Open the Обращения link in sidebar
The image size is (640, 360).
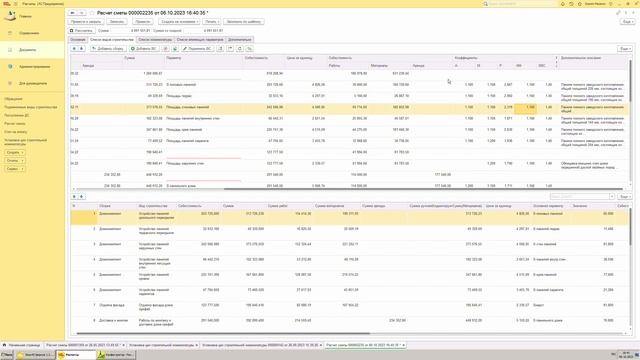pos(13,99)
